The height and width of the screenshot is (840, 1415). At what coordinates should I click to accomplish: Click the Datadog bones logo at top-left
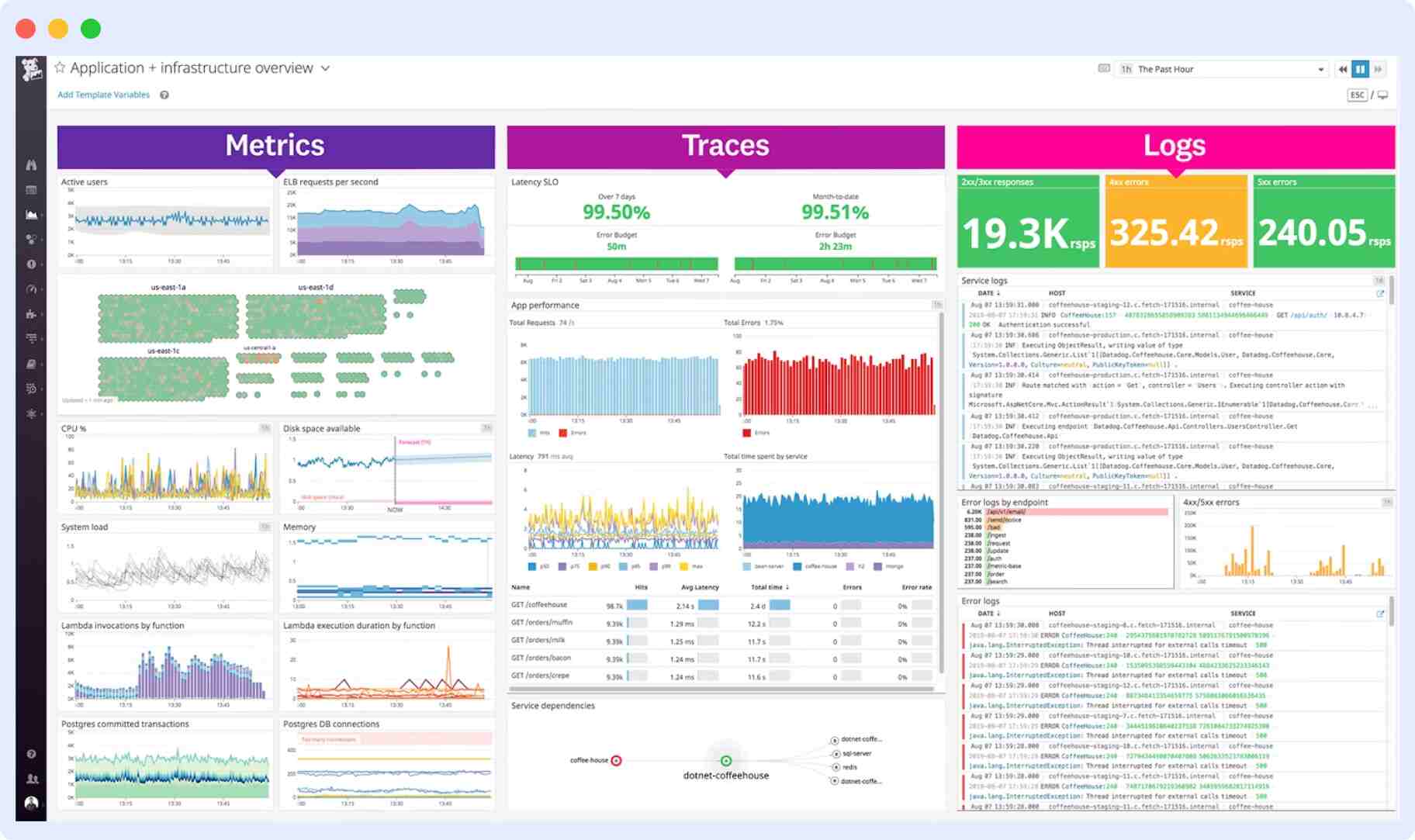[x=29, y=67]
